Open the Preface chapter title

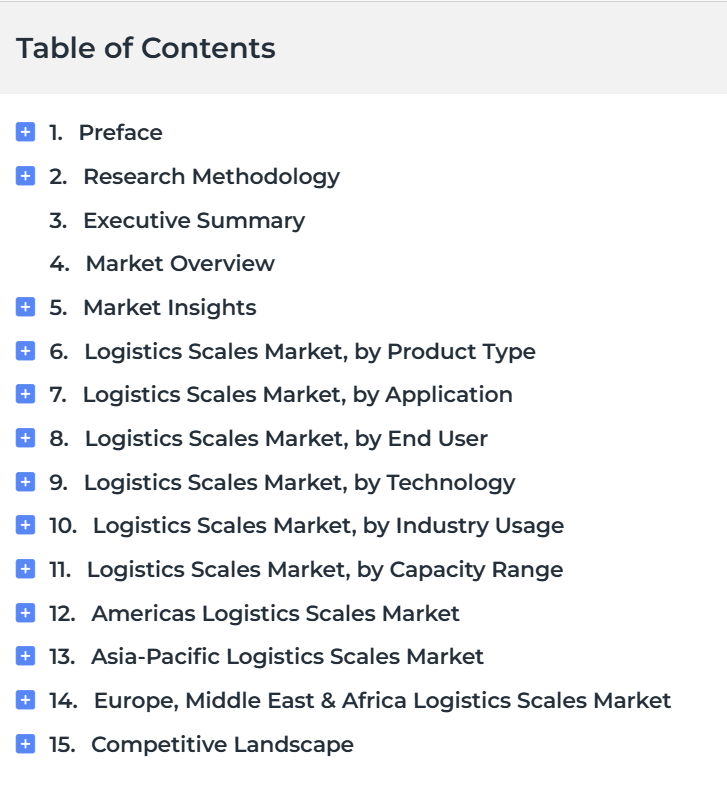point(121,133)
